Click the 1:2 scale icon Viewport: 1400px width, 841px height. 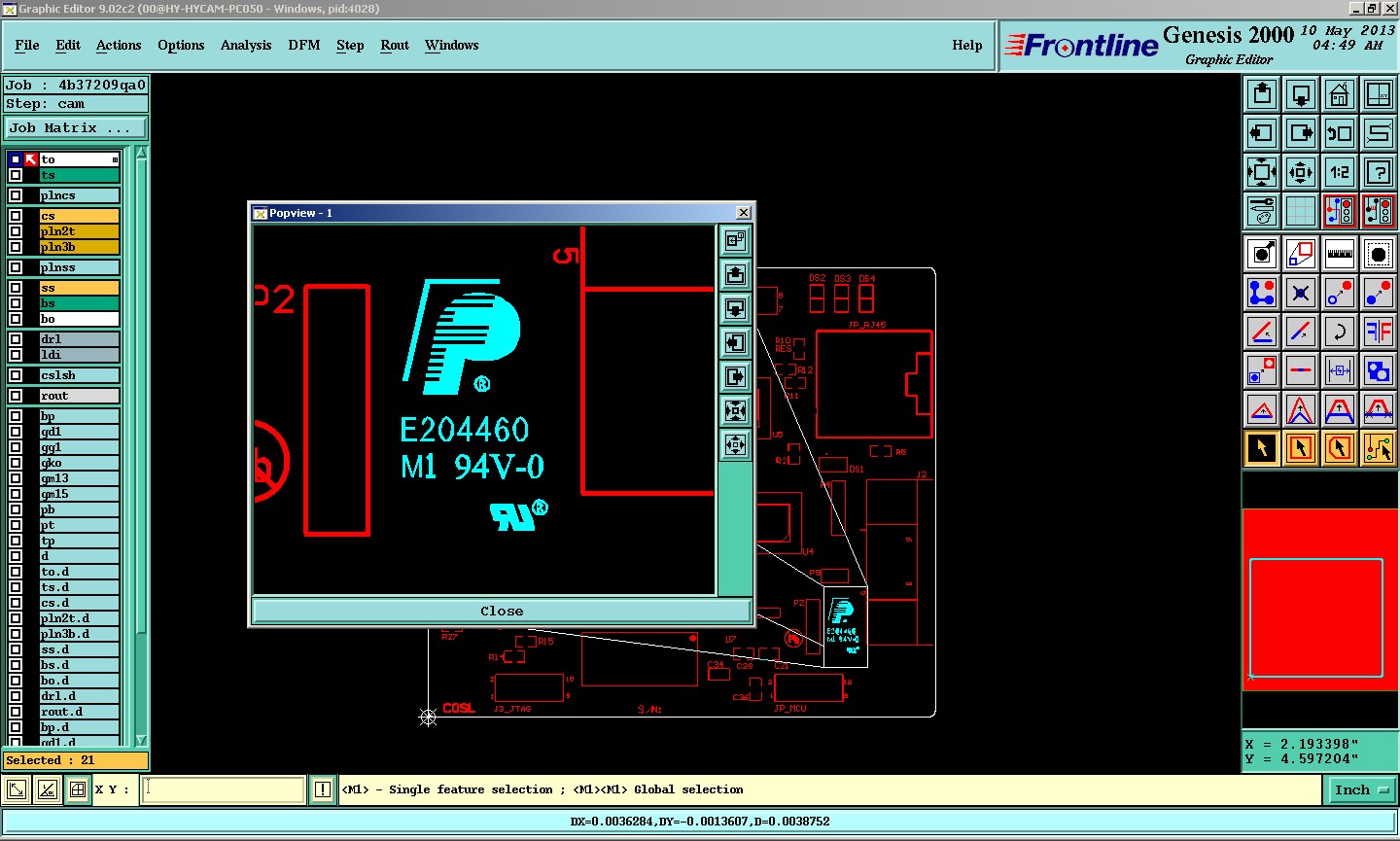(1340, 172)
